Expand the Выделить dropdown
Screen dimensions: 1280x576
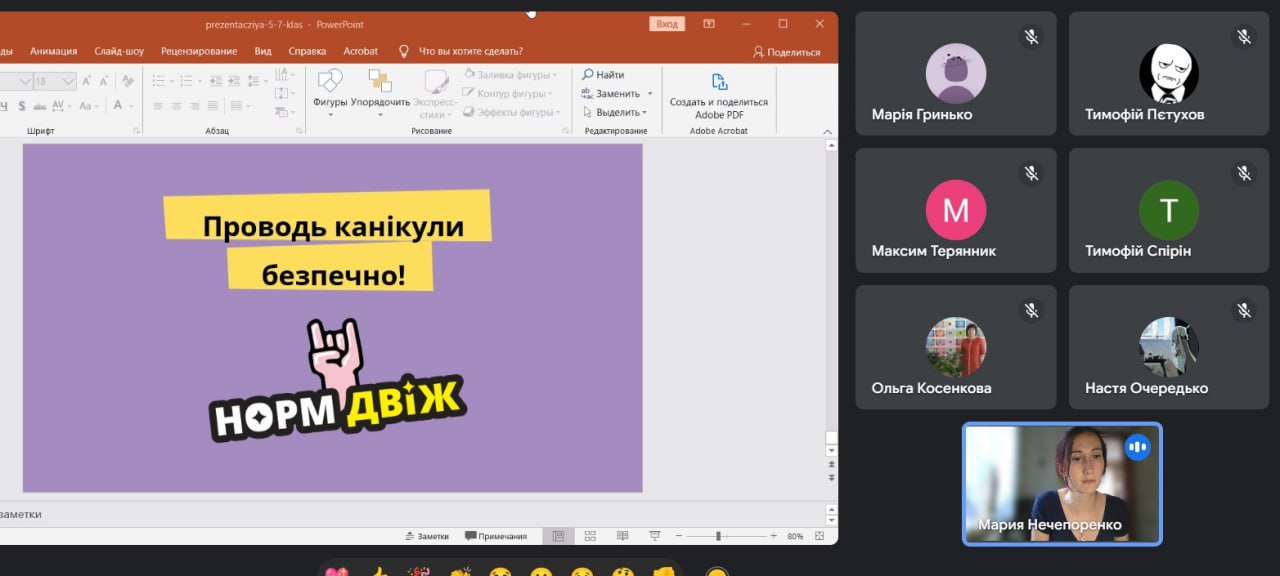point(644,113)
